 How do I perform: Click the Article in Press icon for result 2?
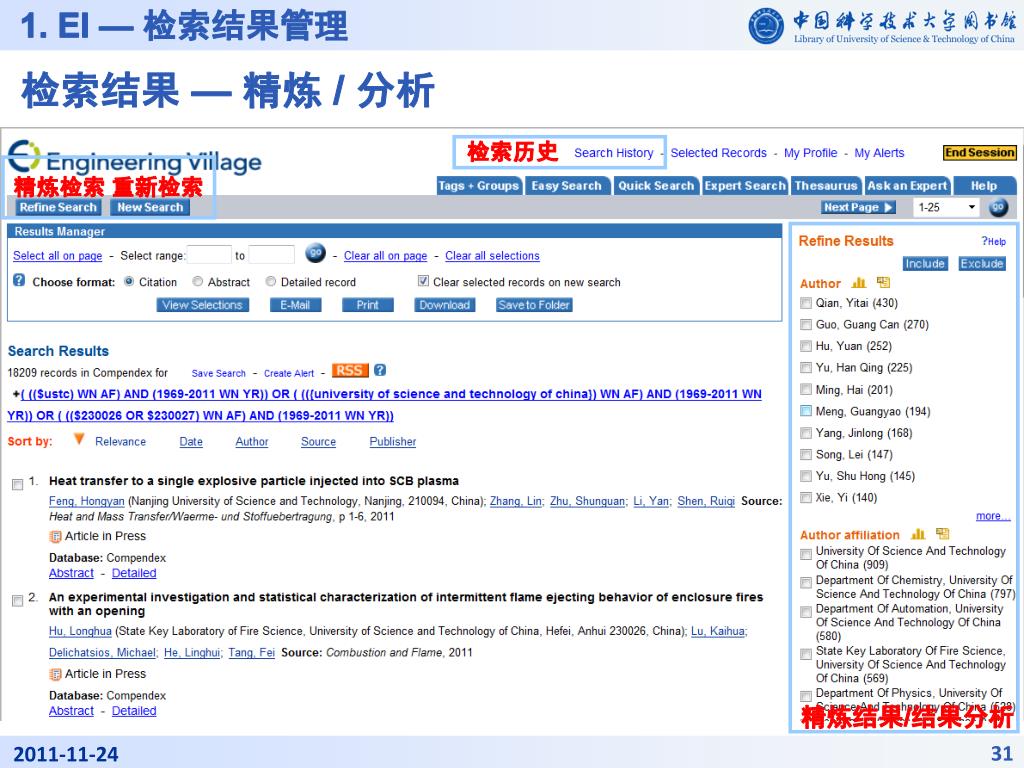[x=56, y=675]
